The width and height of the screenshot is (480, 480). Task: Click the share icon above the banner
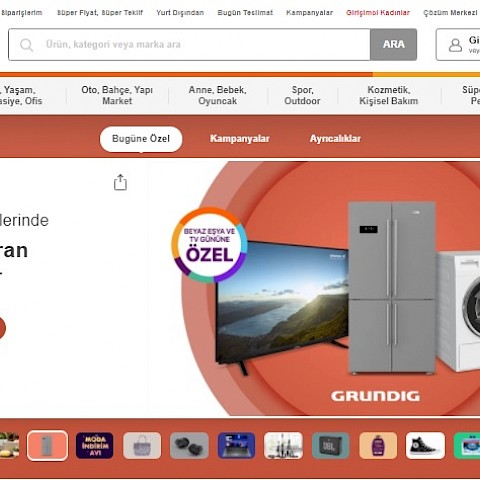point(120,182)
